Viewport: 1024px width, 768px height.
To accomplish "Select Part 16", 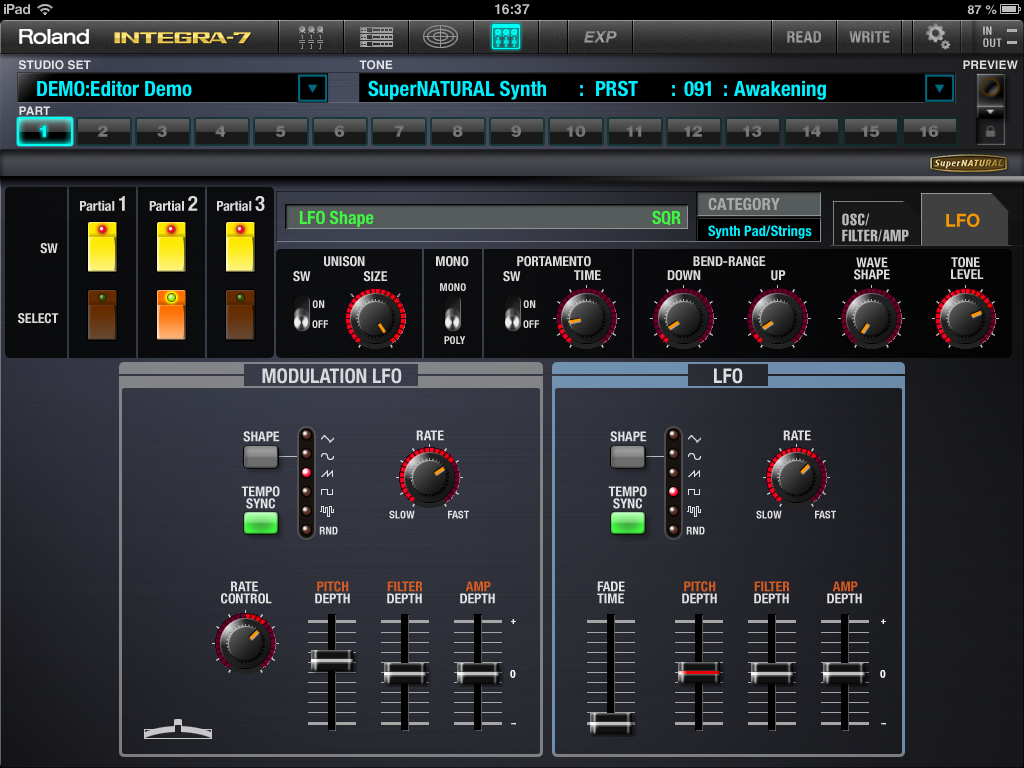I will pos(929,131).
